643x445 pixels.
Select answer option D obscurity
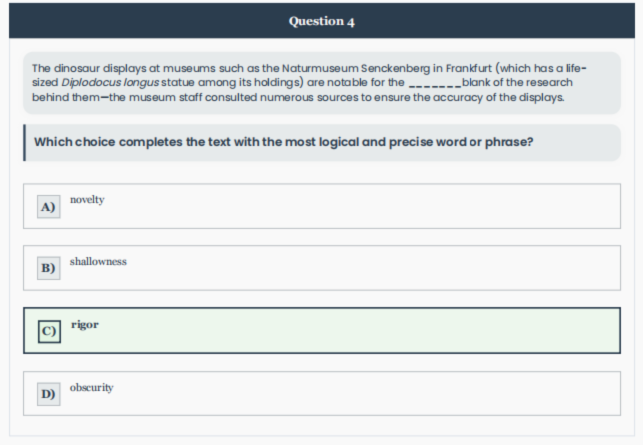pos(322,393)
